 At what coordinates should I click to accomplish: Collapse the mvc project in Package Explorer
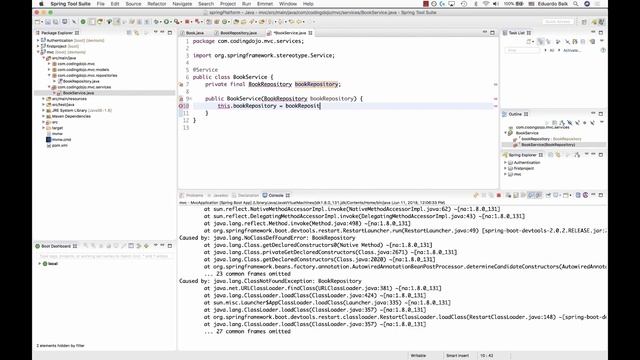(x=38, y=52)
